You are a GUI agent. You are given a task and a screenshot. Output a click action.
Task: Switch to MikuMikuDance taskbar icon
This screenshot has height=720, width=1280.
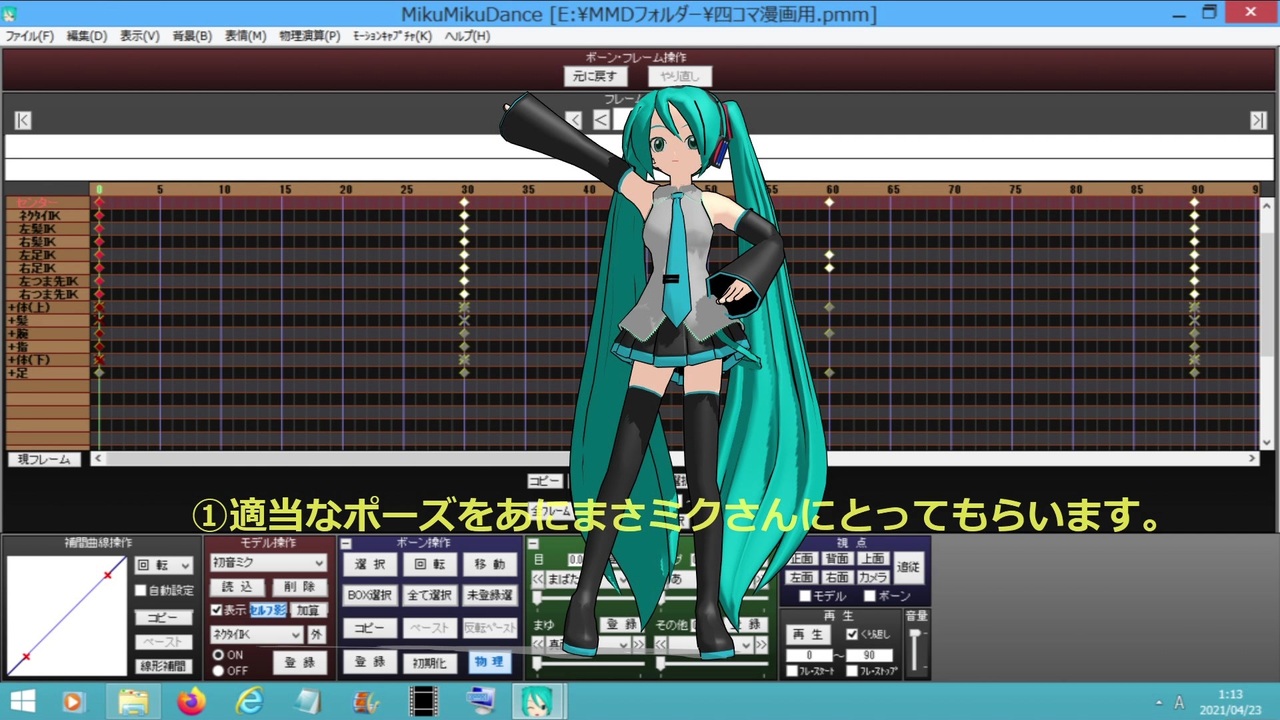click(538, 702)
